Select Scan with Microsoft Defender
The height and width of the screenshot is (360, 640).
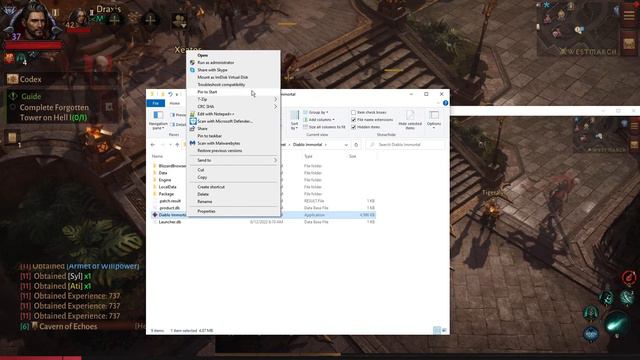pos(225,121)
